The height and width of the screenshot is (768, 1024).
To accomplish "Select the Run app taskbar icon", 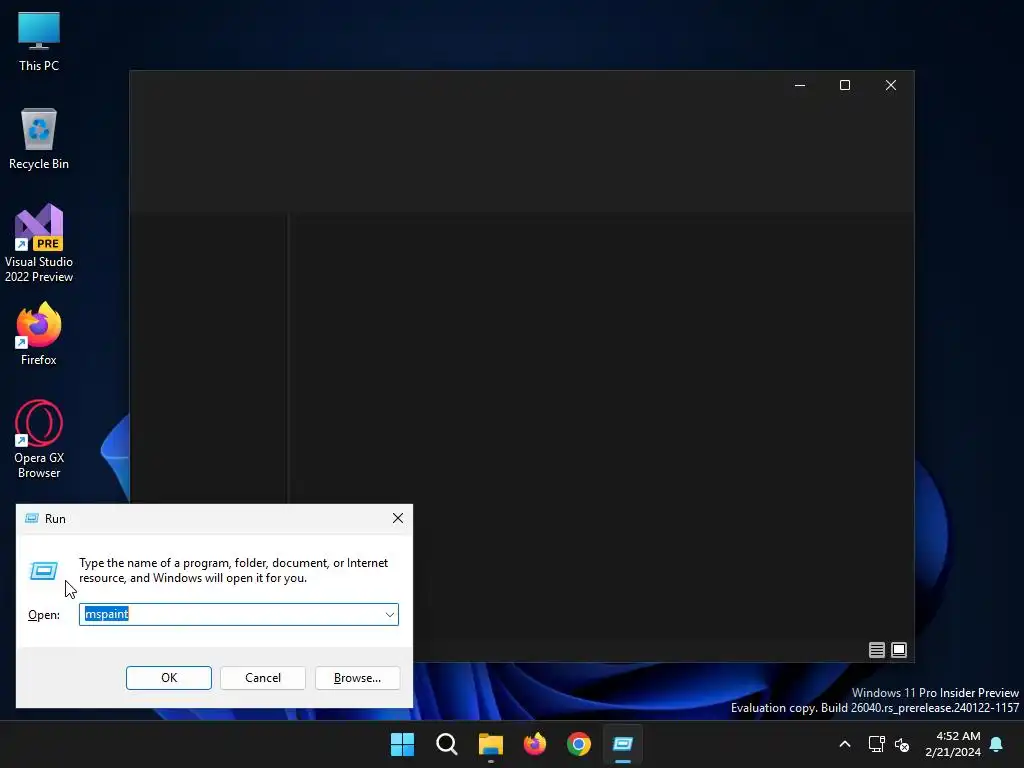I will [623, 744].
